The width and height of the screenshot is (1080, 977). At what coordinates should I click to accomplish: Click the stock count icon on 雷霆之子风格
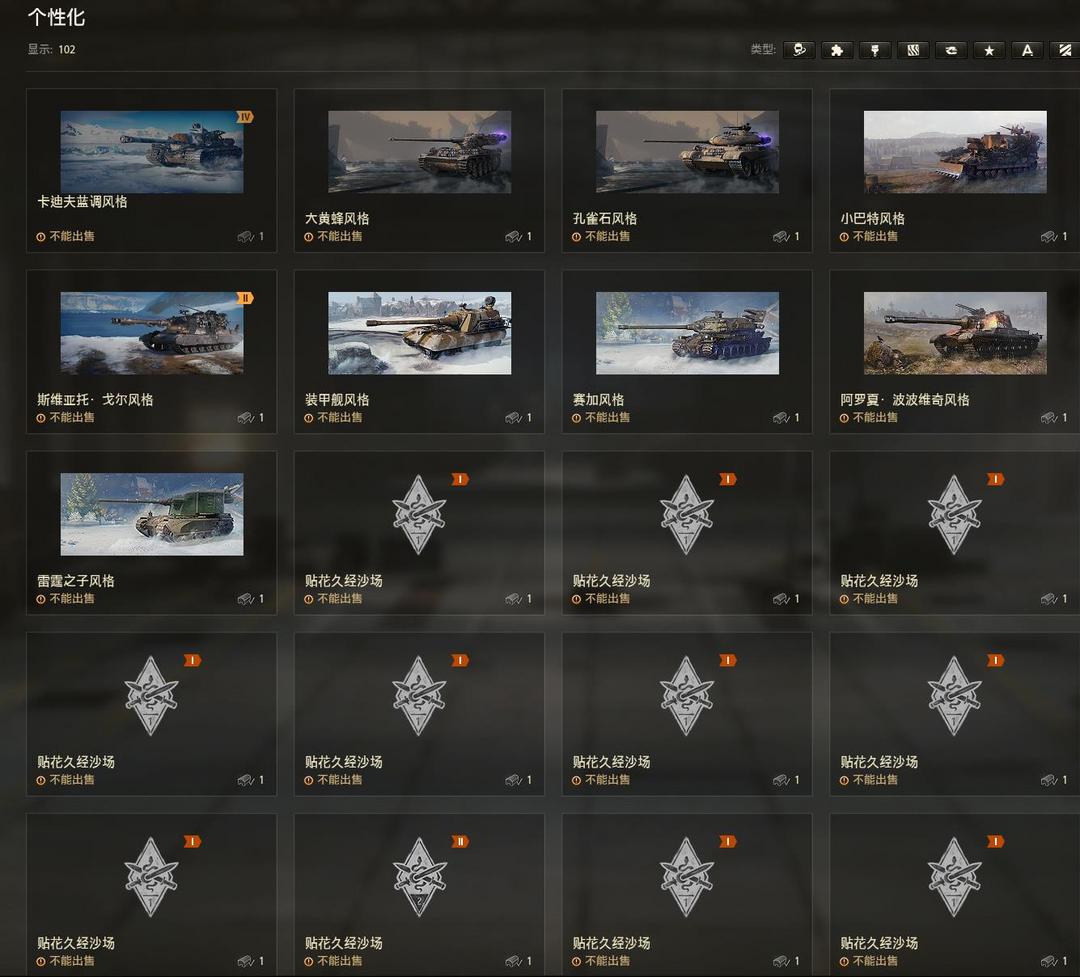point(246,599)
